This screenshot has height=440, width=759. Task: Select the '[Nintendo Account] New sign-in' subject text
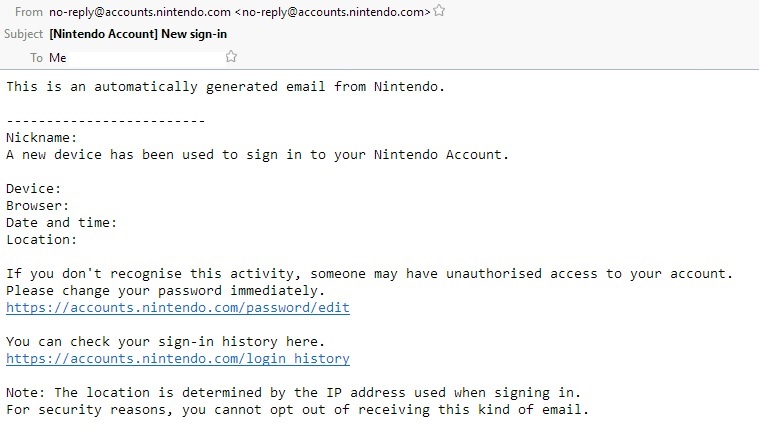click(138, 34)
